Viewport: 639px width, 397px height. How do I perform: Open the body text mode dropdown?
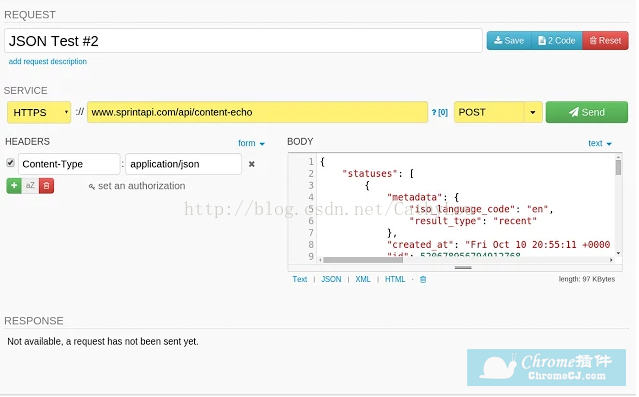(x=600, y=143)
